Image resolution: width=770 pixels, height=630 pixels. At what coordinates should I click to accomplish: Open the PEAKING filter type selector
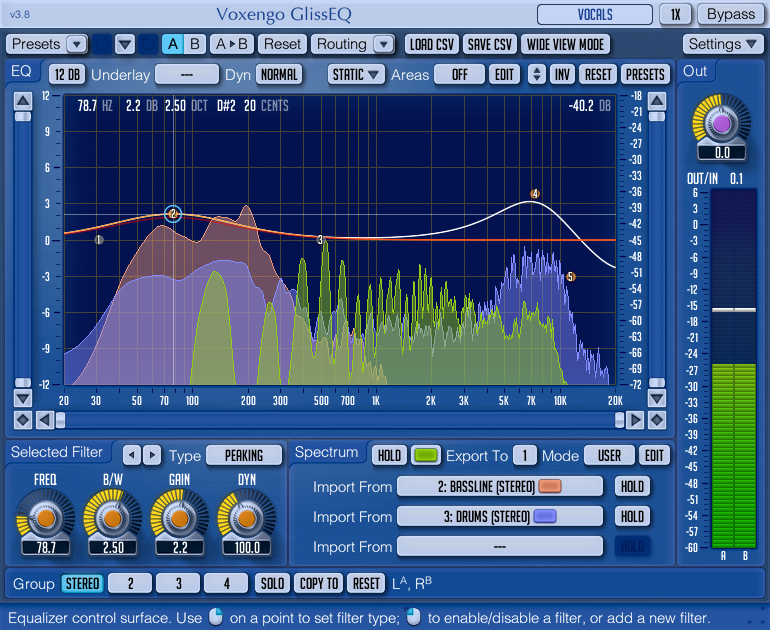click(x=244, y=455)
